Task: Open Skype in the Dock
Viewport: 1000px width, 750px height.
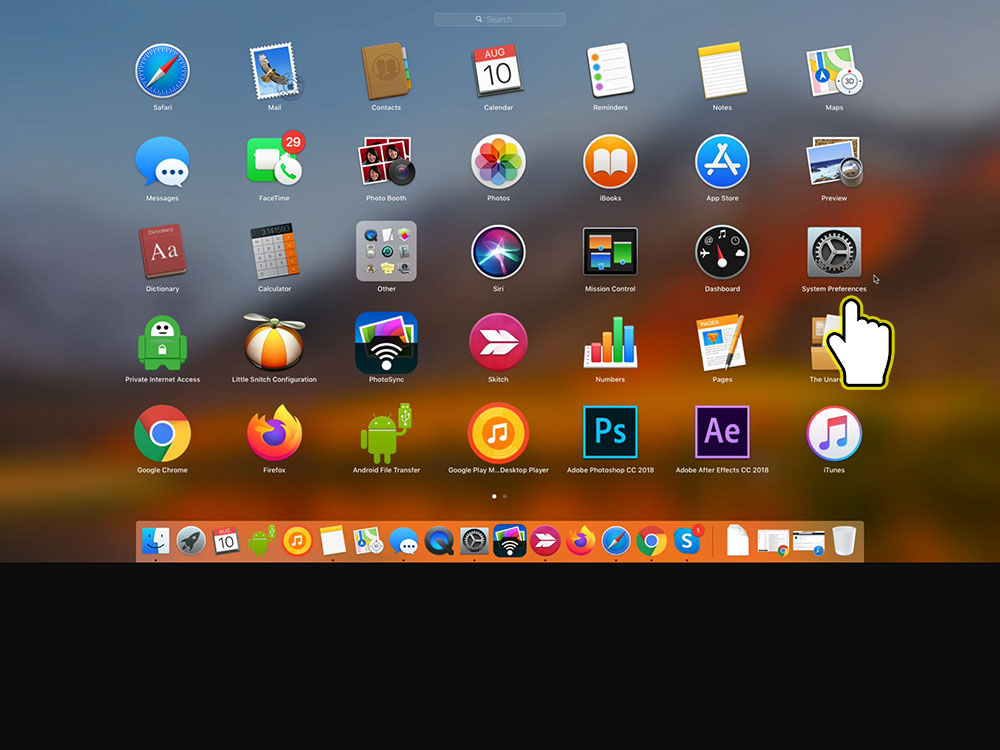Action: point(688,540)
